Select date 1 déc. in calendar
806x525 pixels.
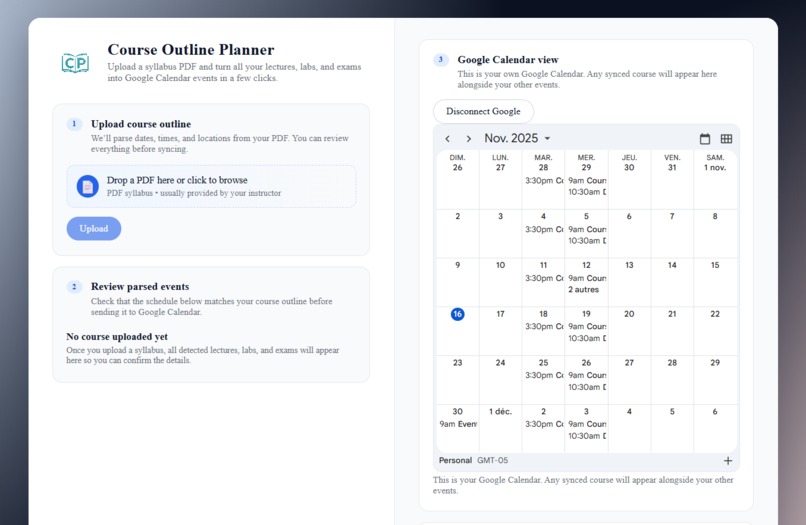(500, 411)
